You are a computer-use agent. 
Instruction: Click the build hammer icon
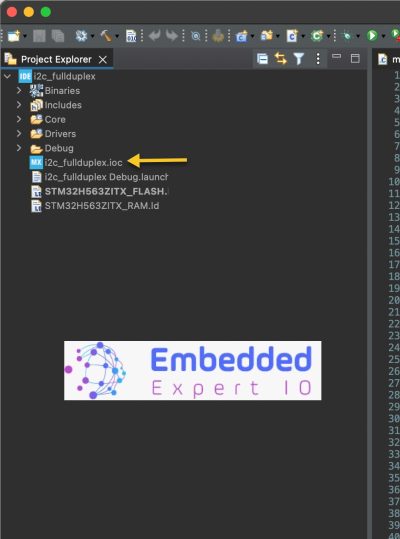coord(106,35)
